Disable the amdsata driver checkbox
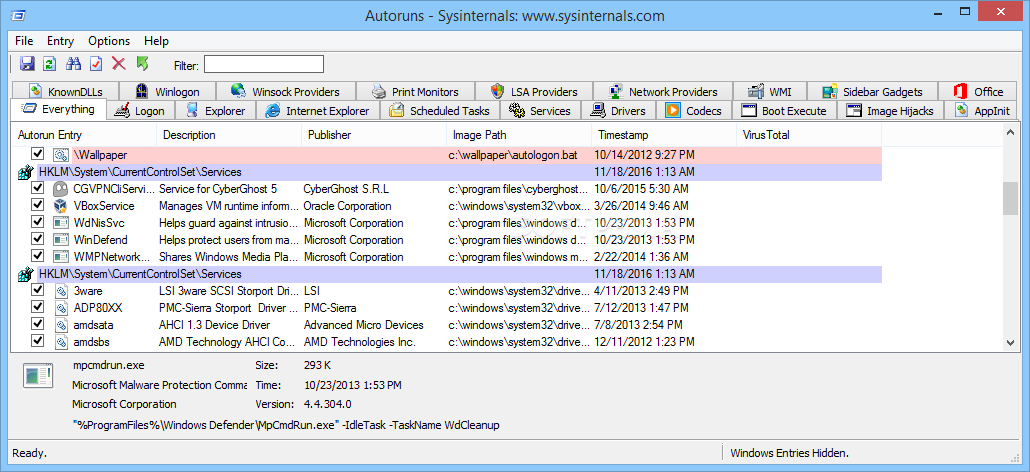The width and height of the screenshot is (1030, 472). tap(37, 324)
